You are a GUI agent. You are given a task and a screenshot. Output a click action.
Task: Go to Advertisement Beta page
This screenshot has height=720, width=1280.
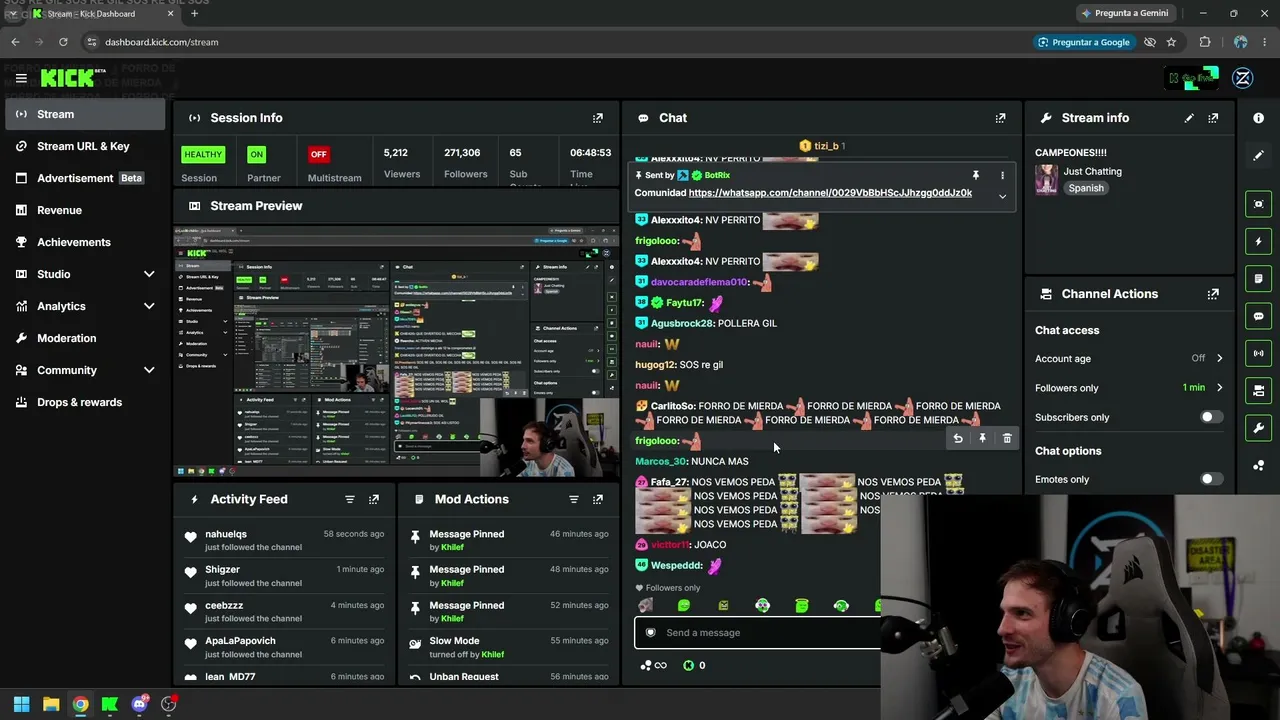[85, 178]
